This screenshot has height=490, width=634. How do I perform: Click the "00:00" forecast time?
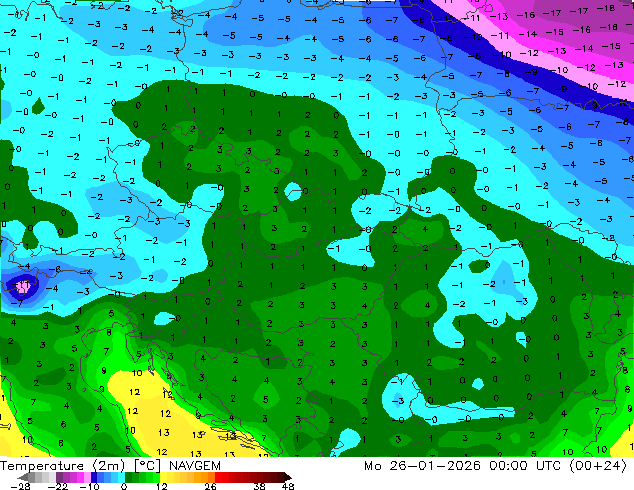pos(508,466)
